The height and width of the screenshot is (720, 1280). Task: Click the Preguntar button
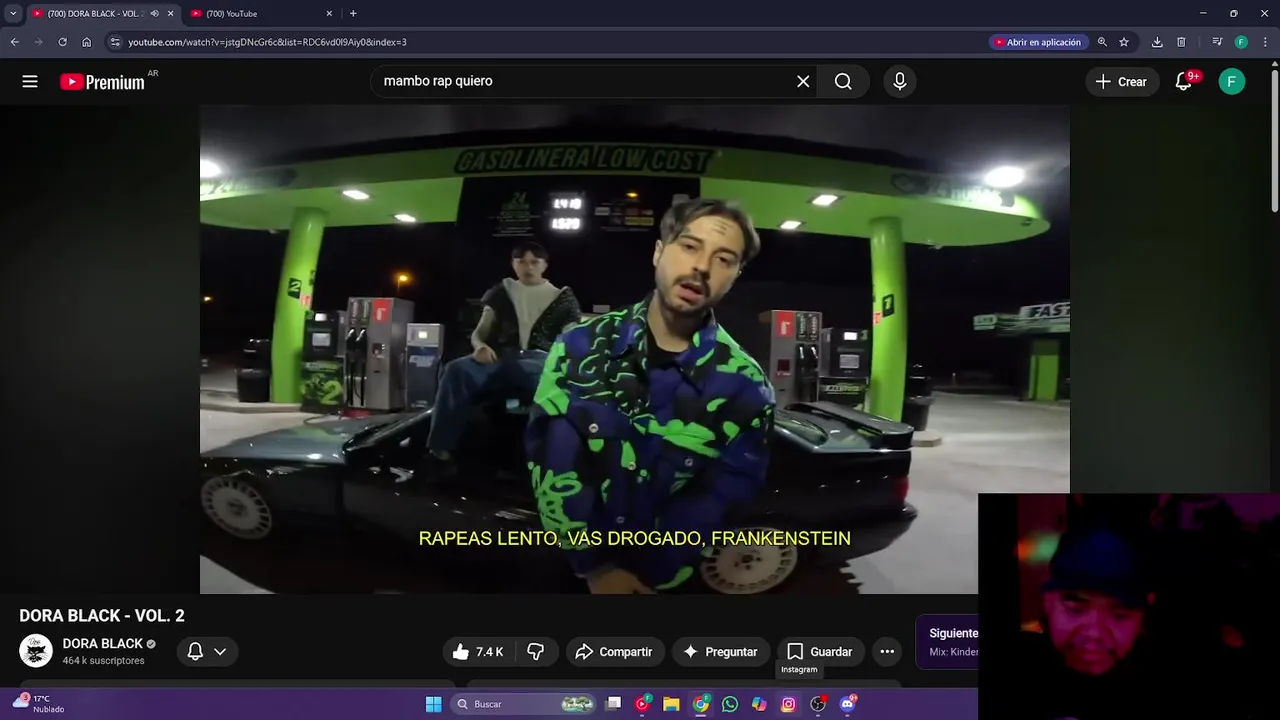pos(721,652)
